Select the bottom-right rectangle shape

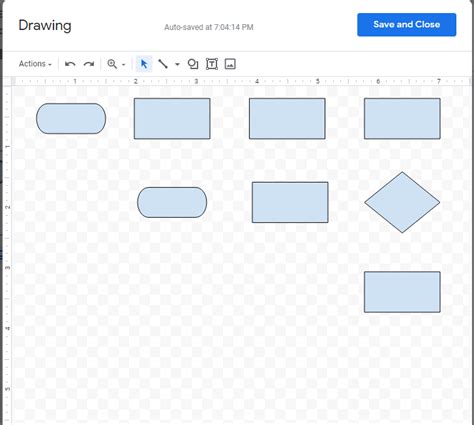[402, 292]
